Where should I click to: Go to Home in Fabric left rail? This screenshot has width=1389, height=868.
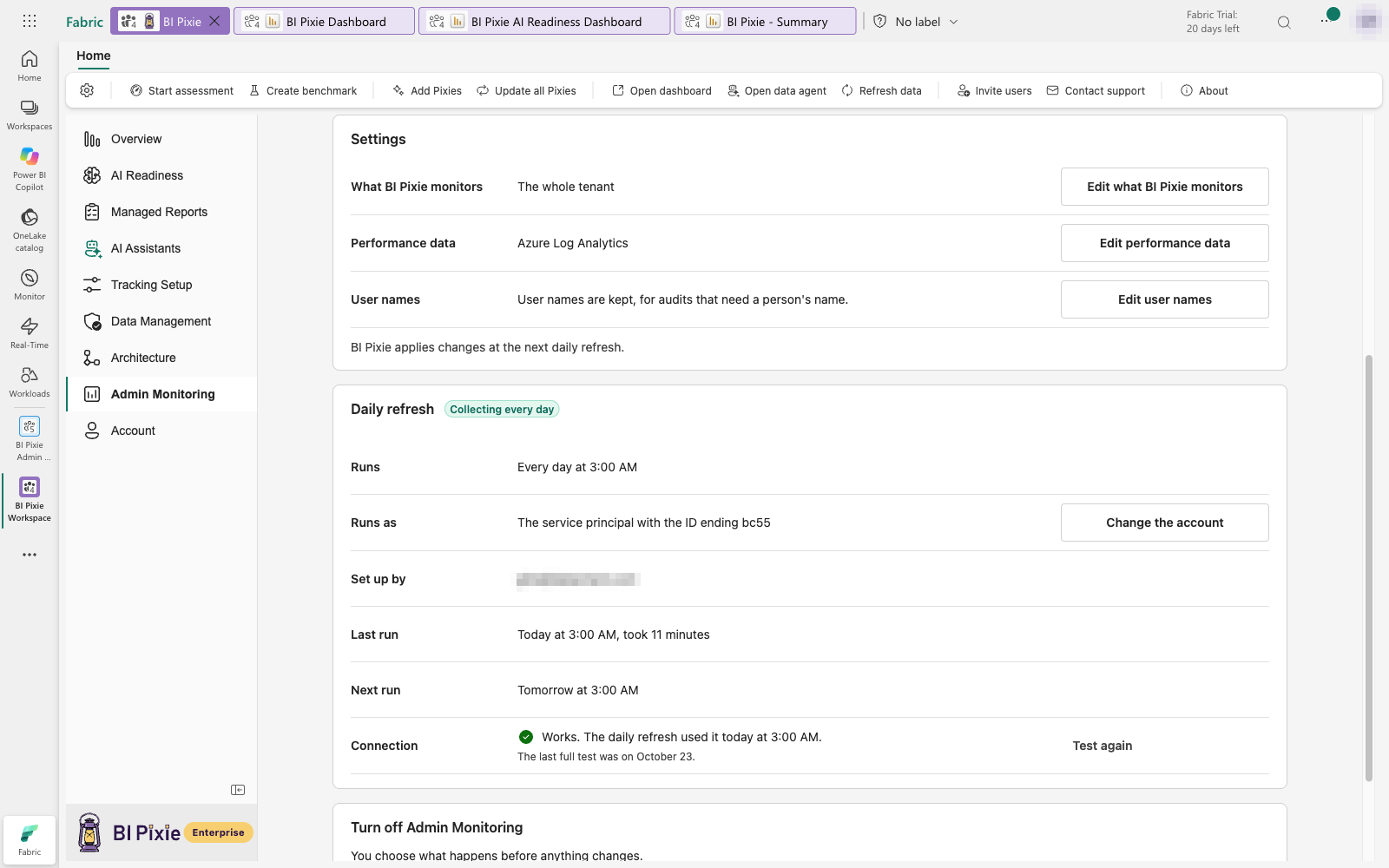tap(30, 66)
